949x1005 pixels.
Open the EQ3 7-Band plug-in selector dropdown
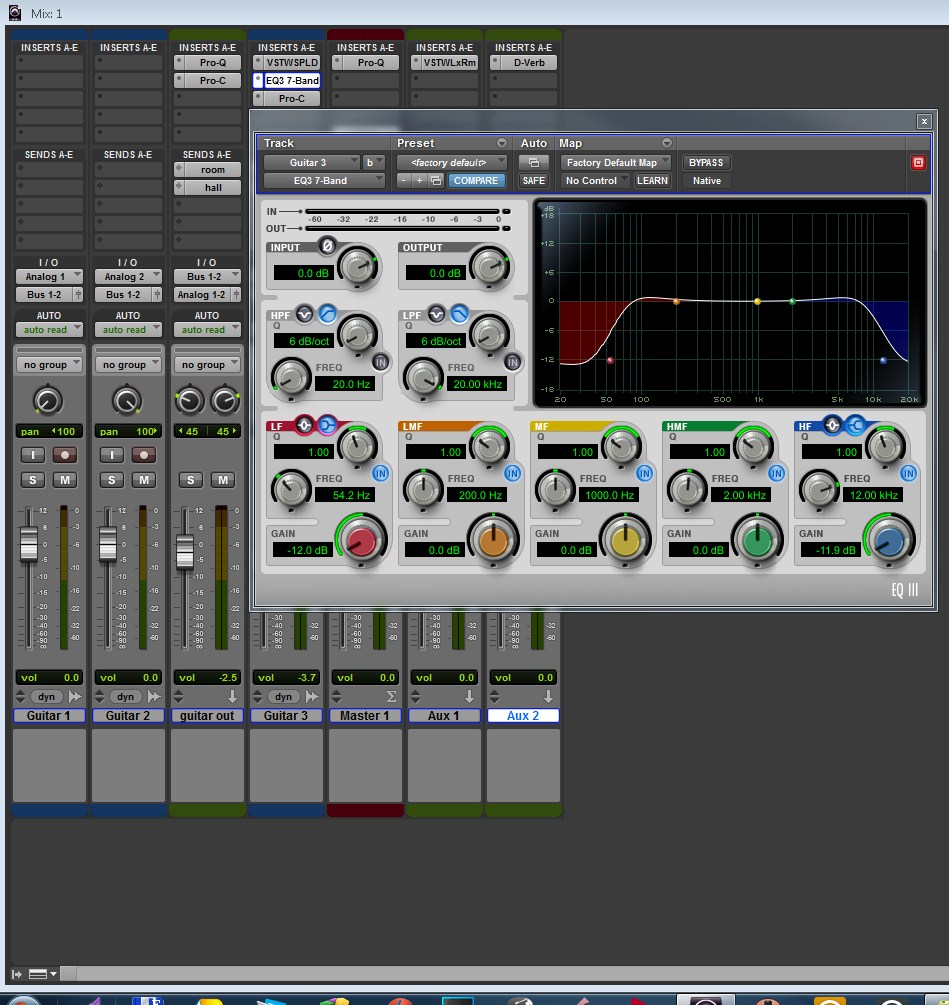pyautogui.click(x=324, y=181)
